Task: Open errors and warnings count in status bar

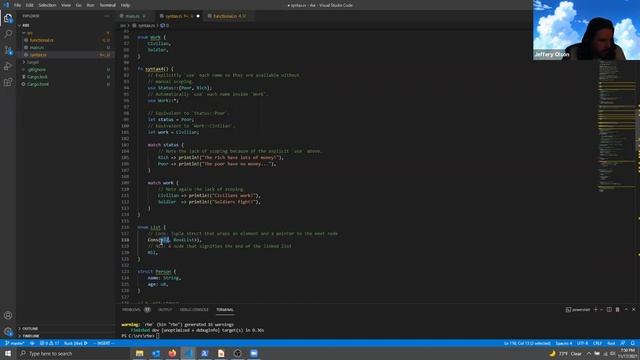Action: click(49, 343)
